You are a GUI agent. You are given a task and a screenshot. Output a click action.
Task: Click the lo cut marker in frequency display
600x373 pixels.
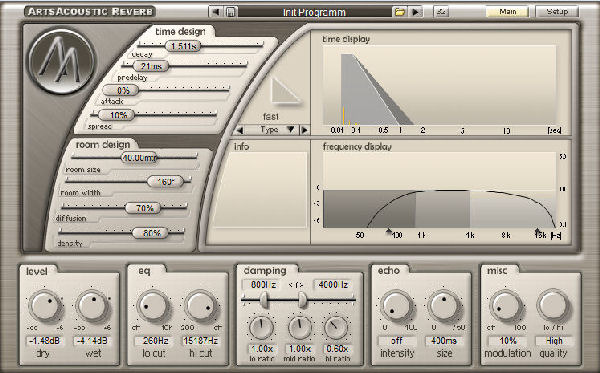[x=389, y=231]
